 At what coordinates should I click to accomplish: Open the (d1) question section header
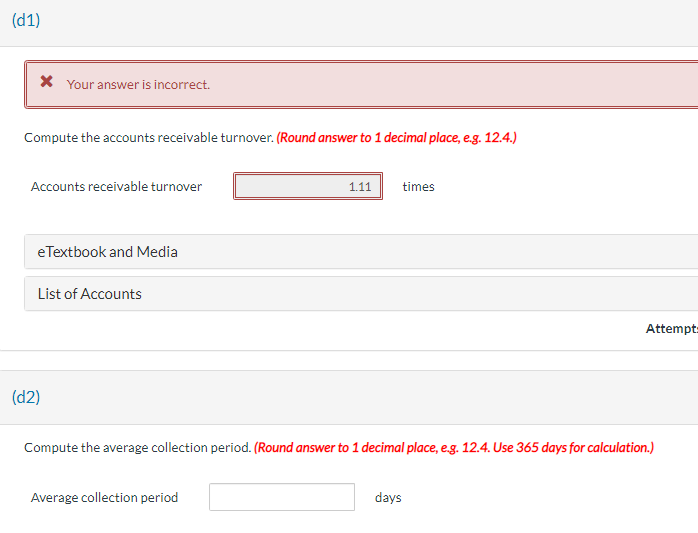point(26,20)
